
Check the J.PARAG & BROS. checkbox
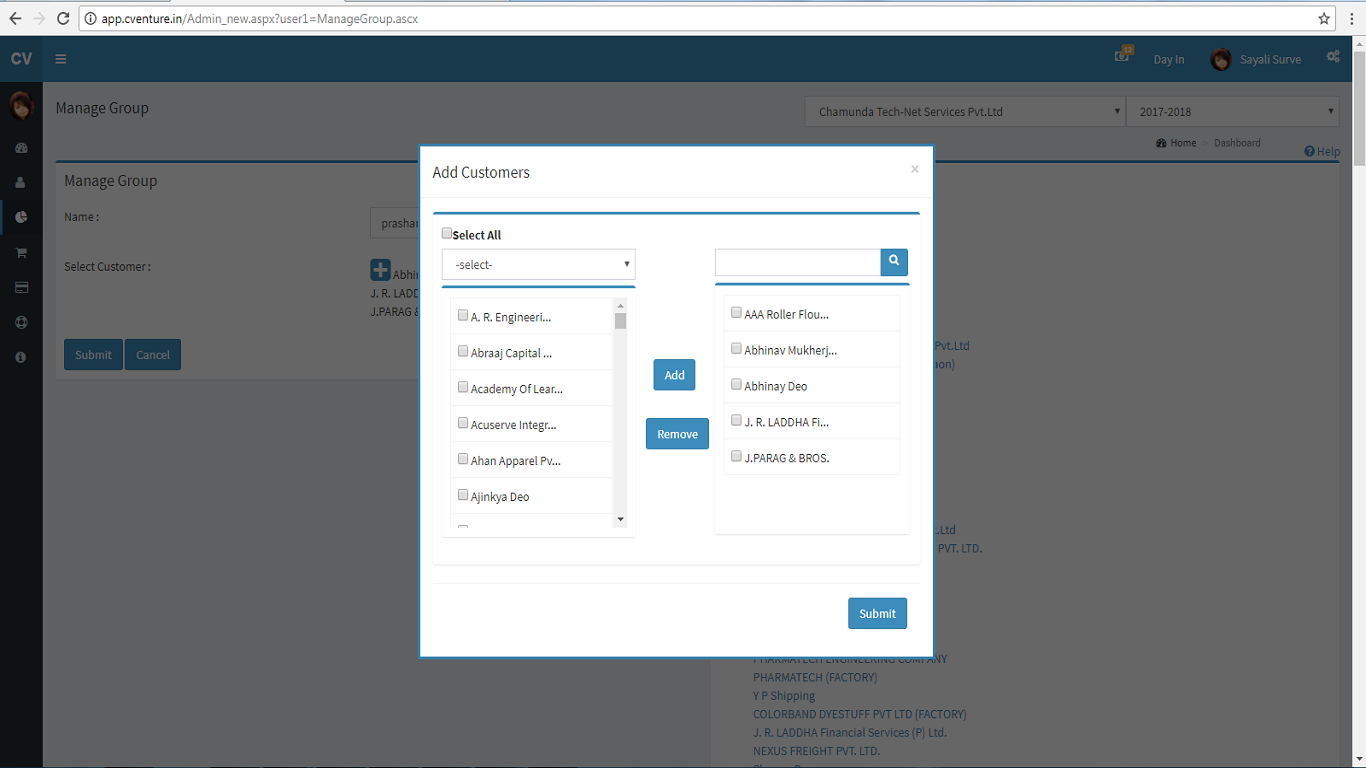pos(737,457)
